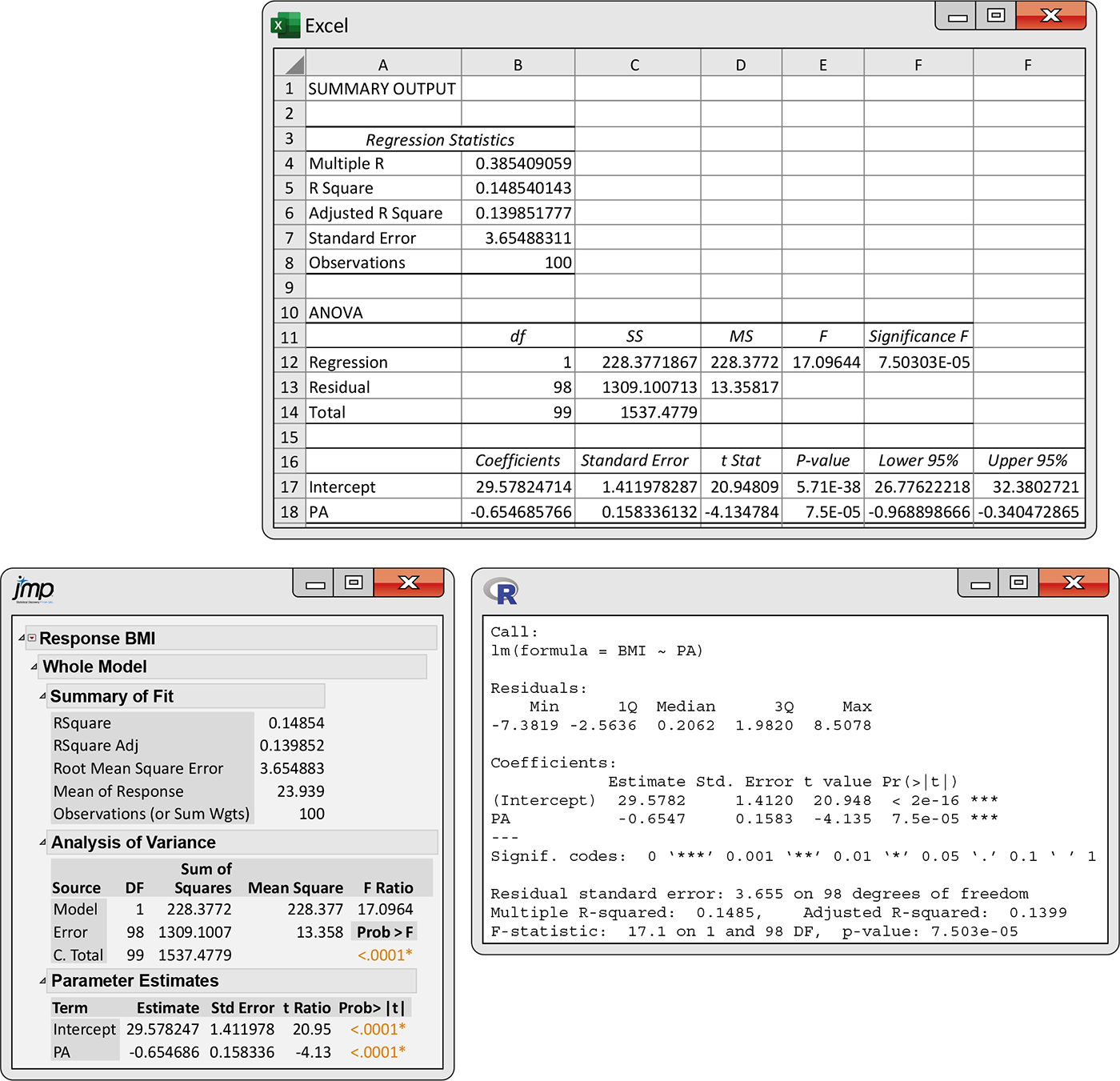Collapse the Parameter Estimates section
The height and width of the screenshot is (1081, 1120).
pos(42,981)
